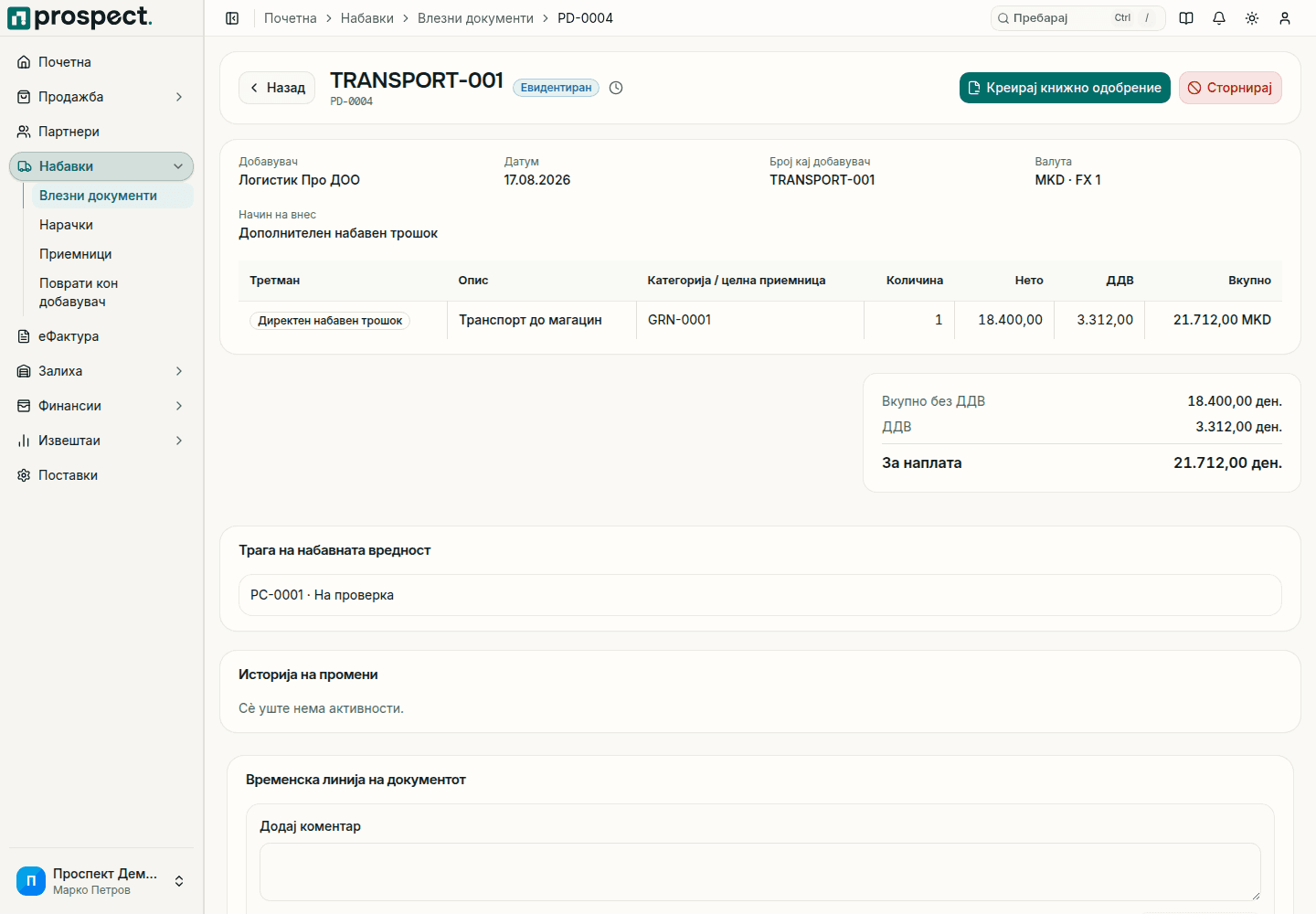The image size is (1316, 914).
Task: Click the Логистик Про ДОО supplier name
Action: coord(299,180)
